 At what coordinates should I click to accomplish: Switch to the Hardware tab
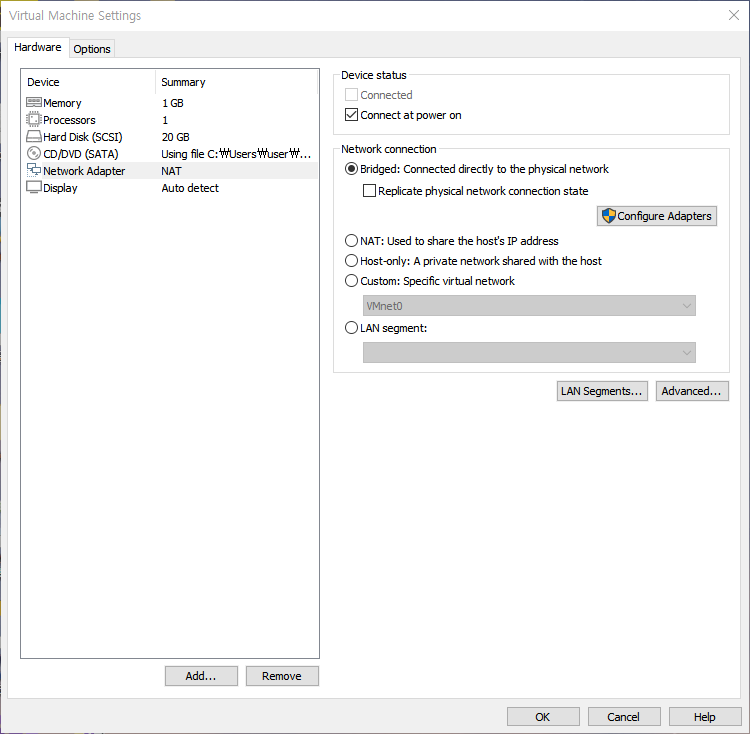click(38, 47)
